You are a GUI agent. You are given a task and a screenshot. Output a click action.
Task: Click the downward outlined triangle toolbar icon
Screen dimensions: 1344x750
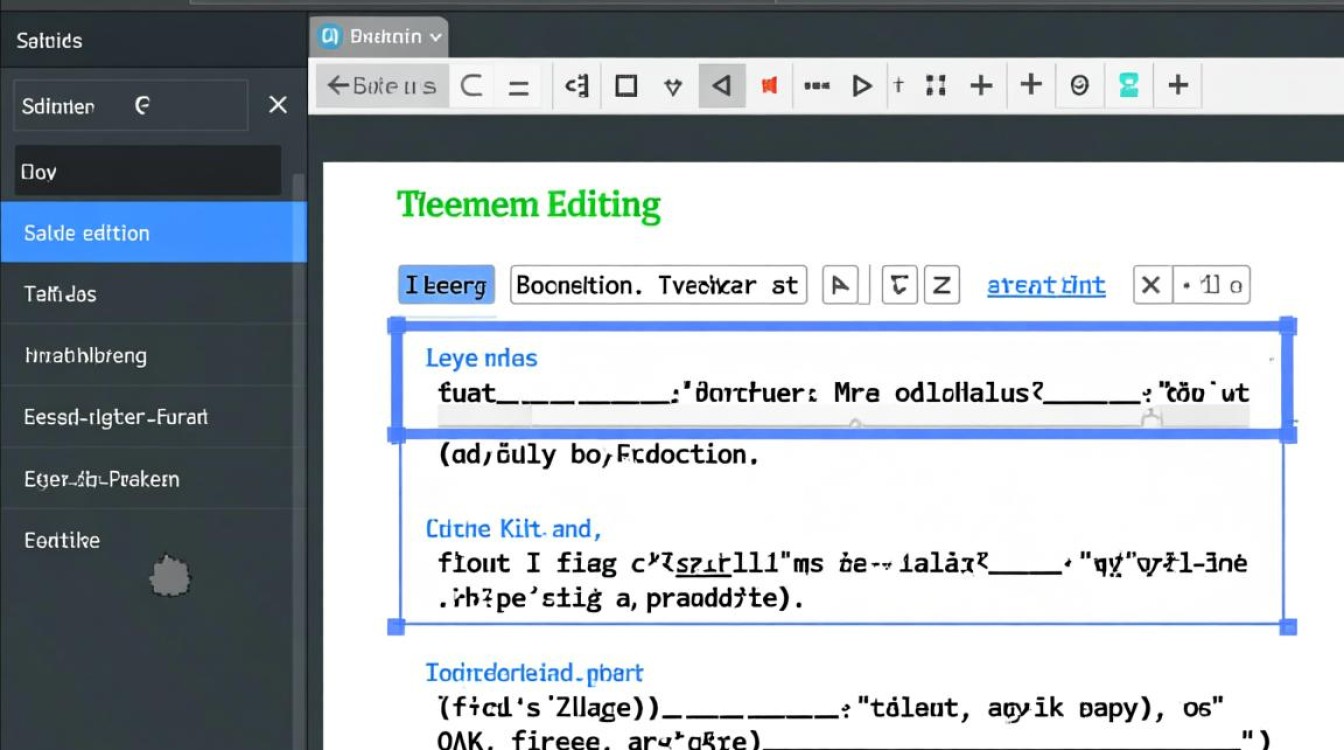click(673, 87)
